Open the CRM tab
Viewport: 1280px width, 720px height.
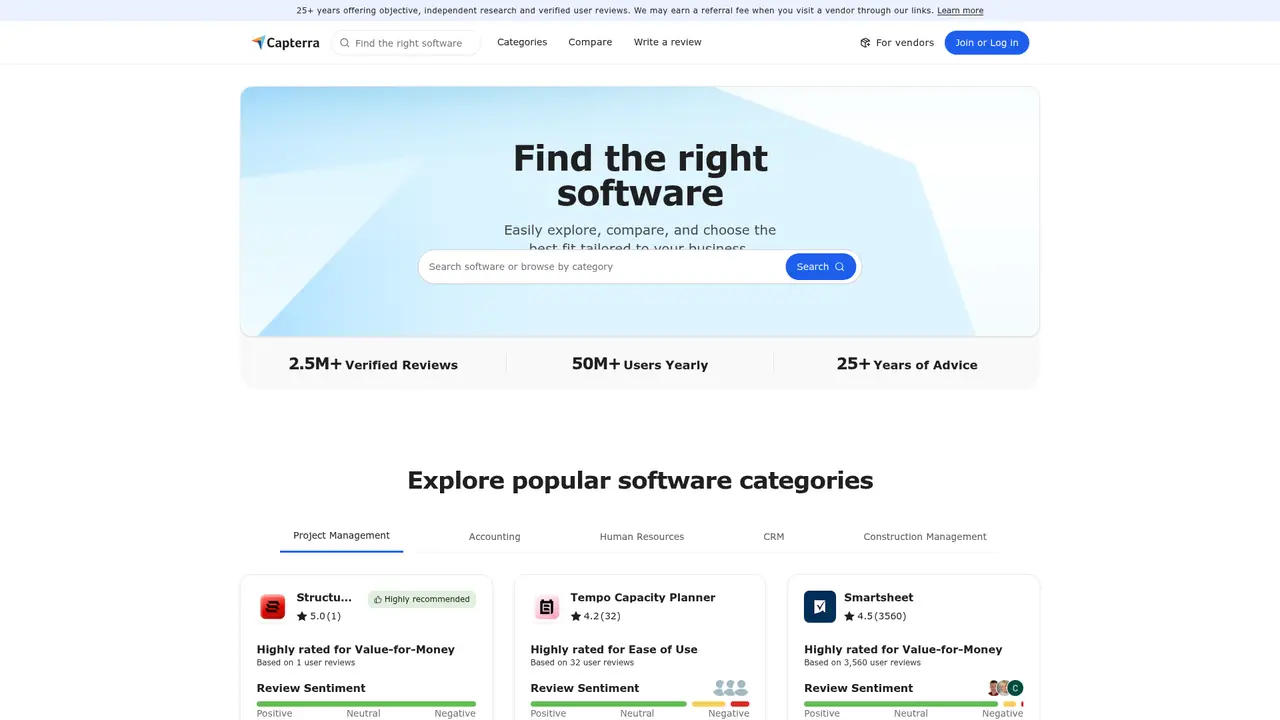click(774, 537)
